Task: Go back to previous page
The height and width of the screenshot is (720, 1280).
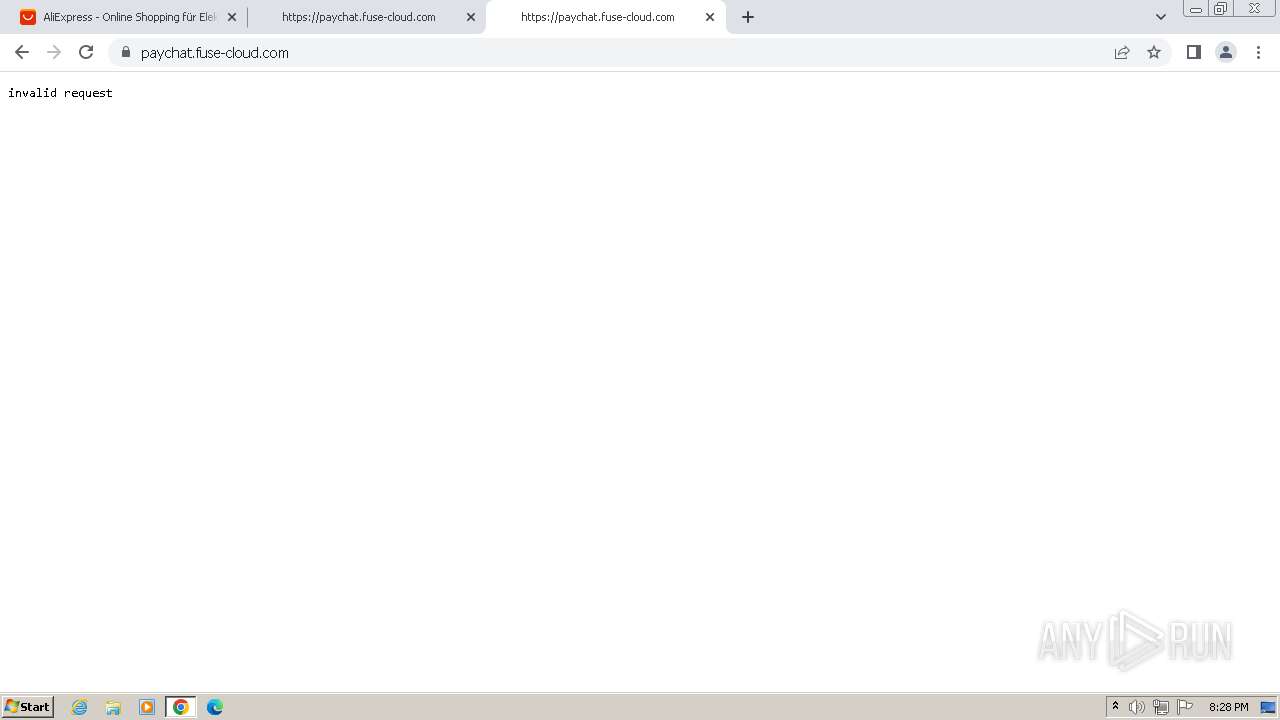Action: (22, 52)
